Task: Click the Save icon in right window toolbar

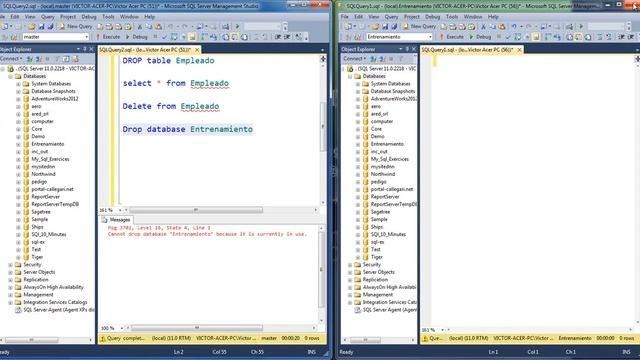Action: pos(385,26)
